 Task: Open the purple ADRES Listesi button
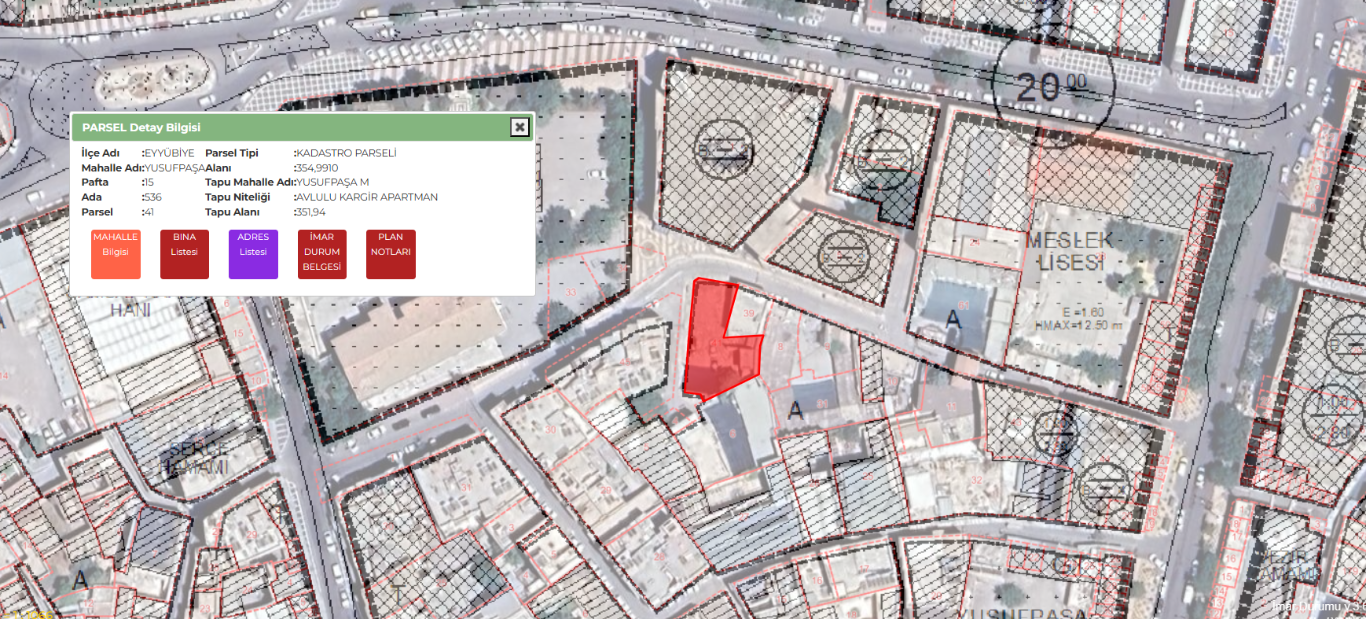point(253,254)
